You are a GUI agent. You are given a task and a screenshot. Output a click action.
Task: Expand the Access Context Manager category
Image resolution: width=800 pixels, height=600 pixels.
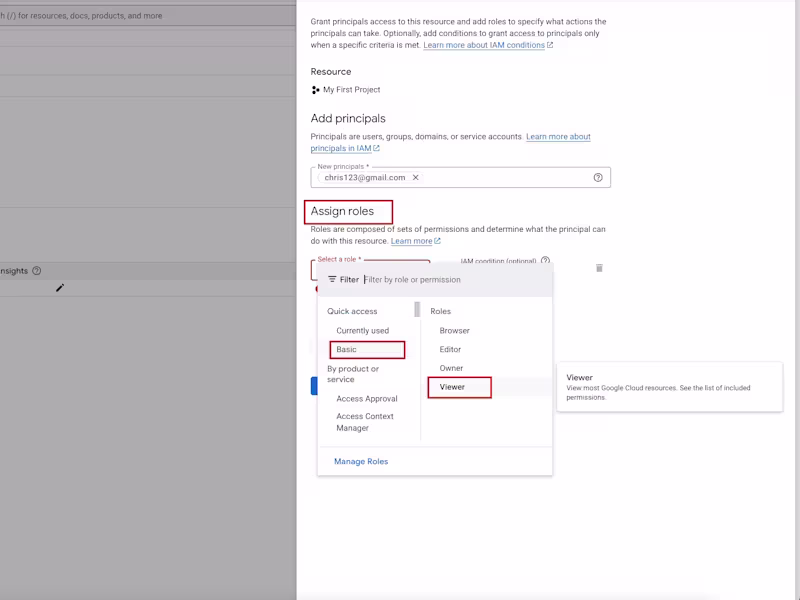coord(365,421)
